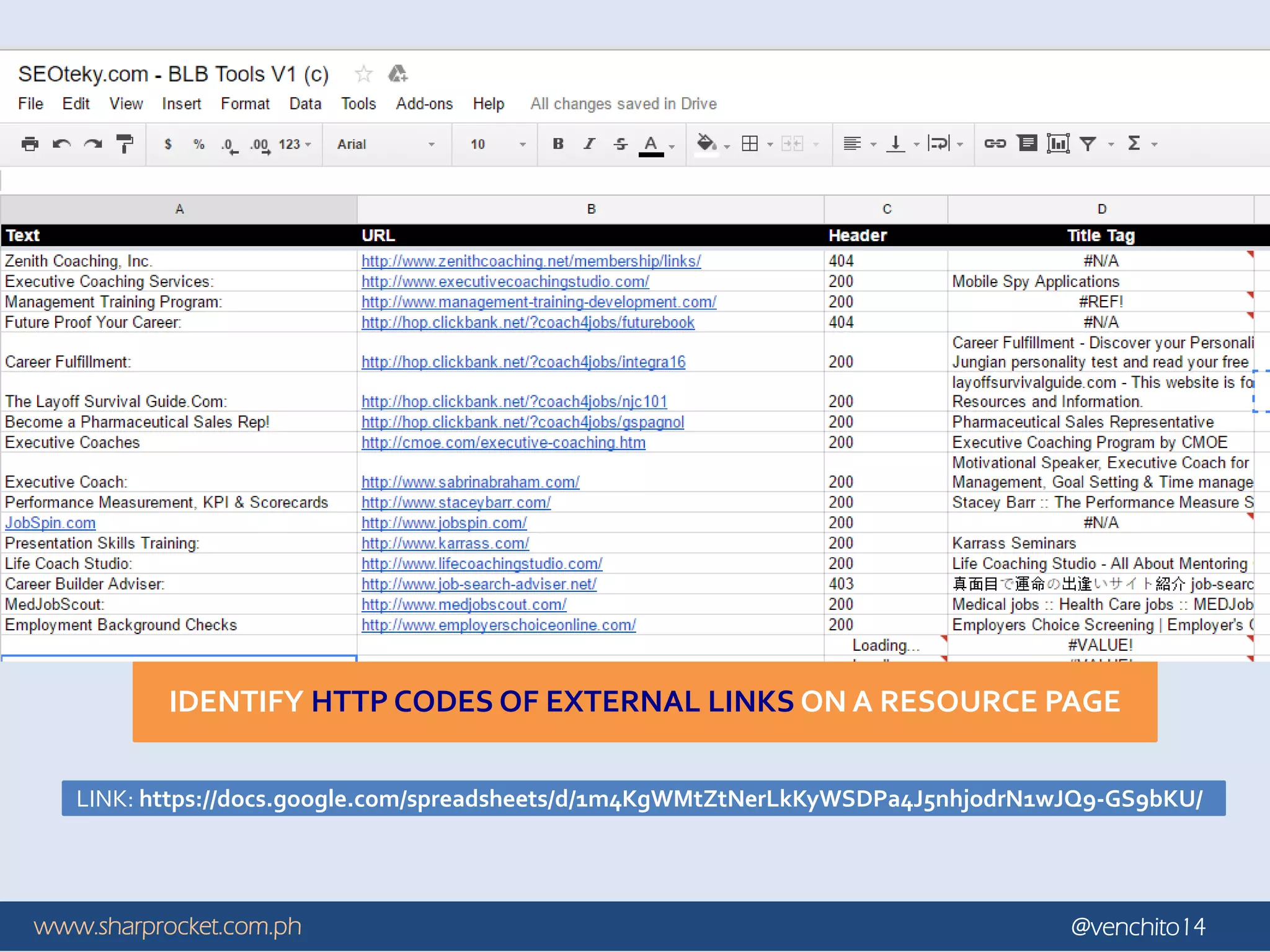Select column B header
Viewport: 1270px width, 952px height.
(591, 209)
